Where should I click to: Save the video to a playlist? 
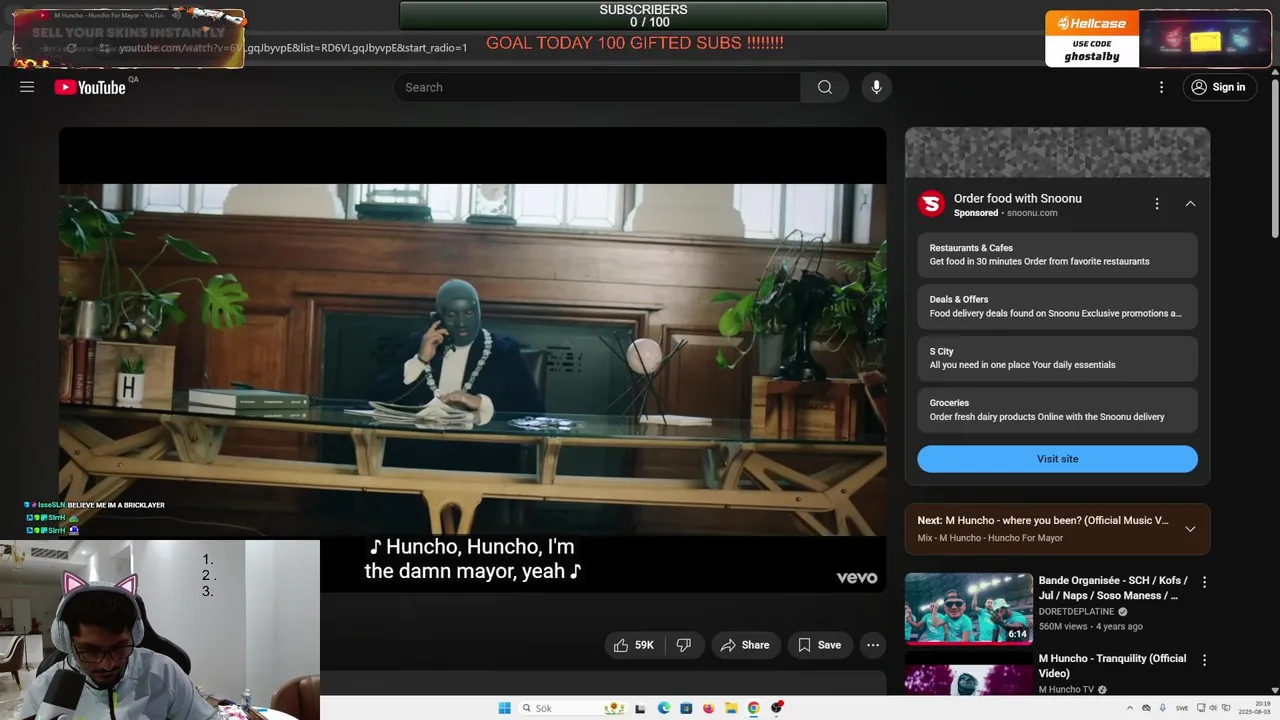click(819, 645)
